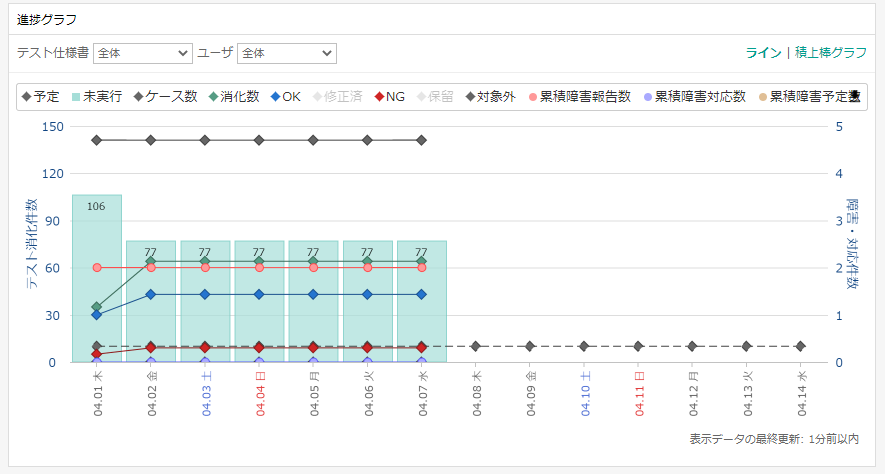
Task: Click 予定 point at 04.08
Action: coord(476,346)
